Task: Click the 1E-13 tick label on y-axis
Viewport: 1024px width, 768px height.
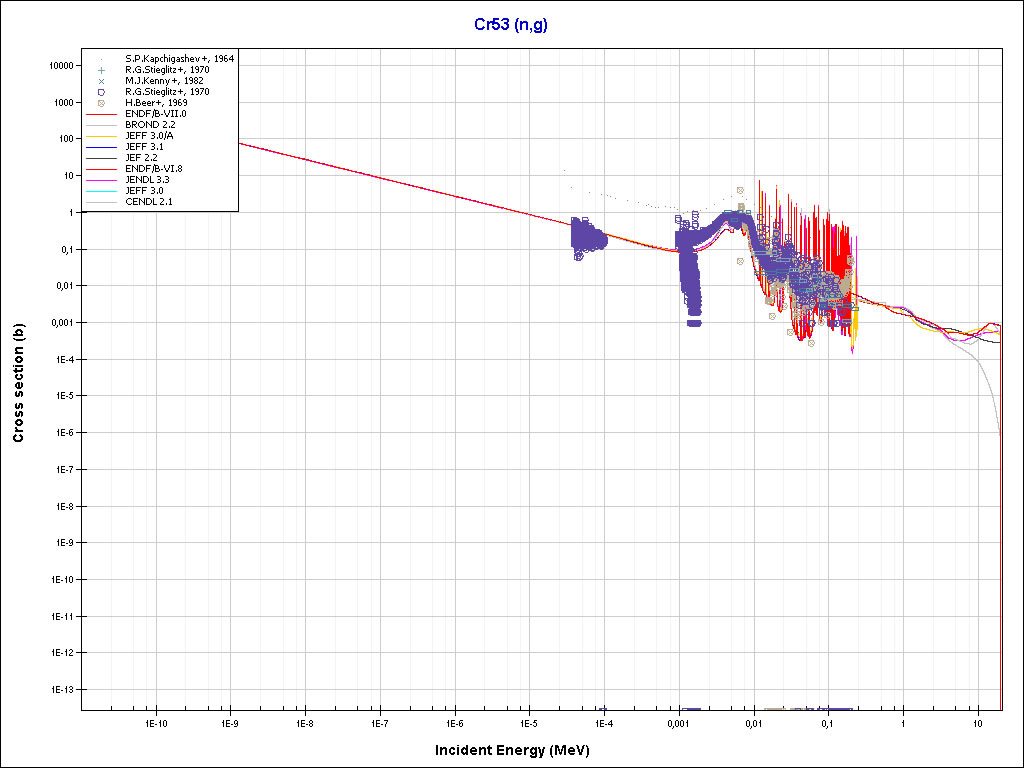Action: (59, 690)
